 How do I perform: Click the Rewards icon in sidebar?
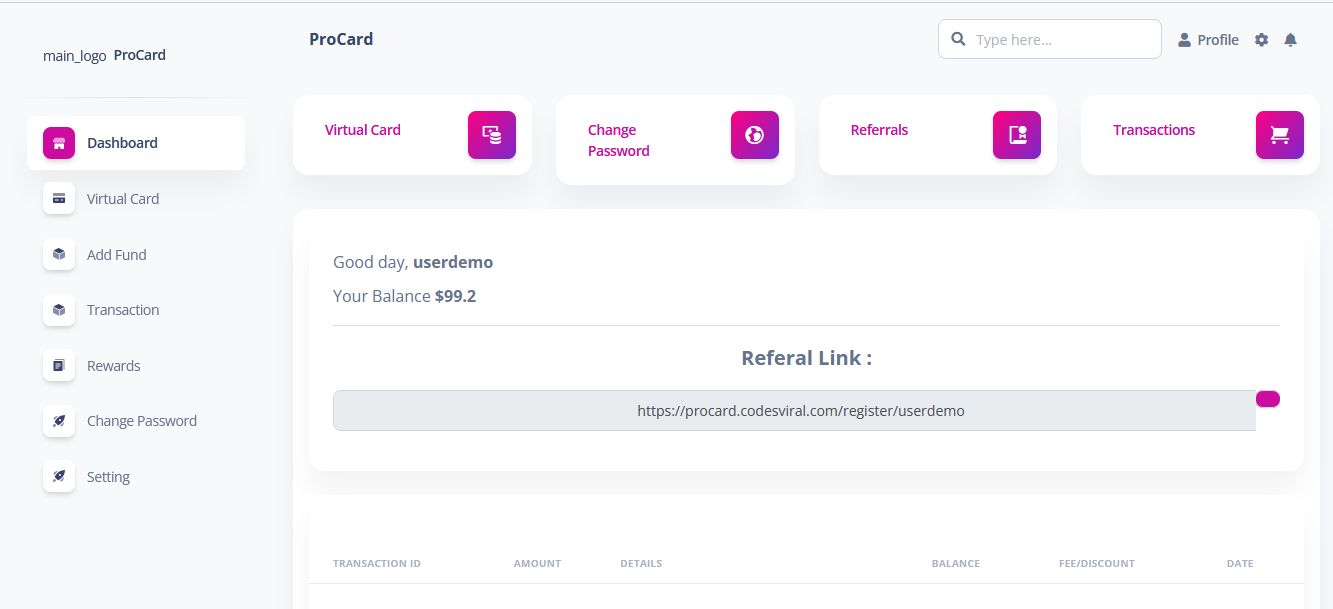point(59,366)
